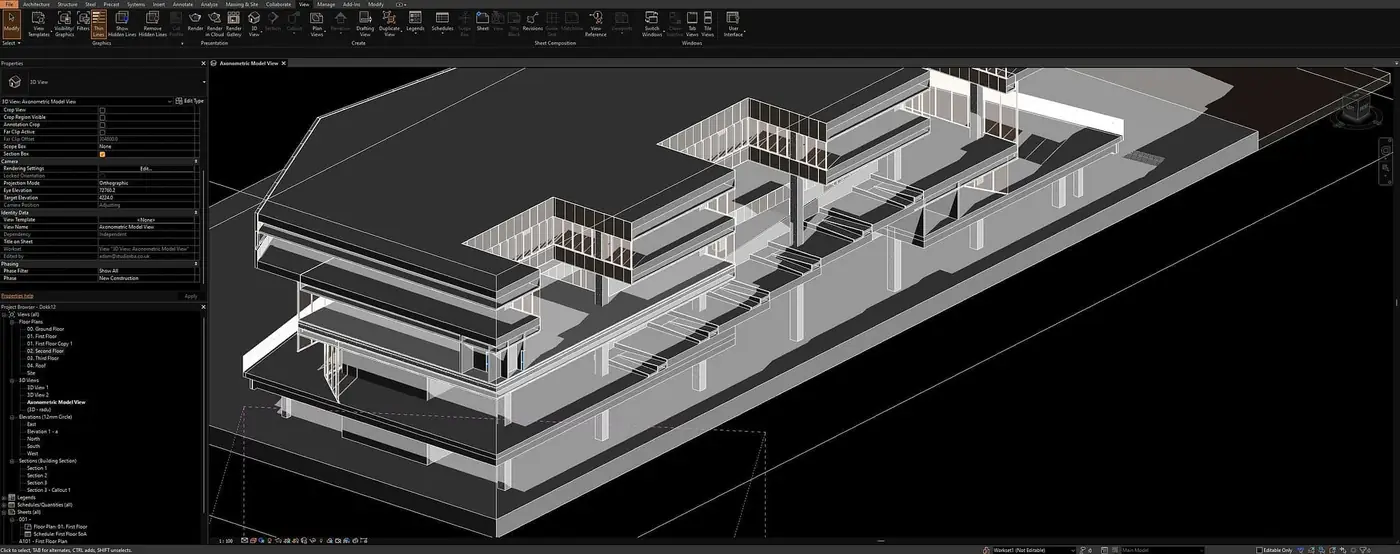This screenshot has height=554, width=1400.
Task: Collapse the Floor Plans tree node
Action: [12, 322]
